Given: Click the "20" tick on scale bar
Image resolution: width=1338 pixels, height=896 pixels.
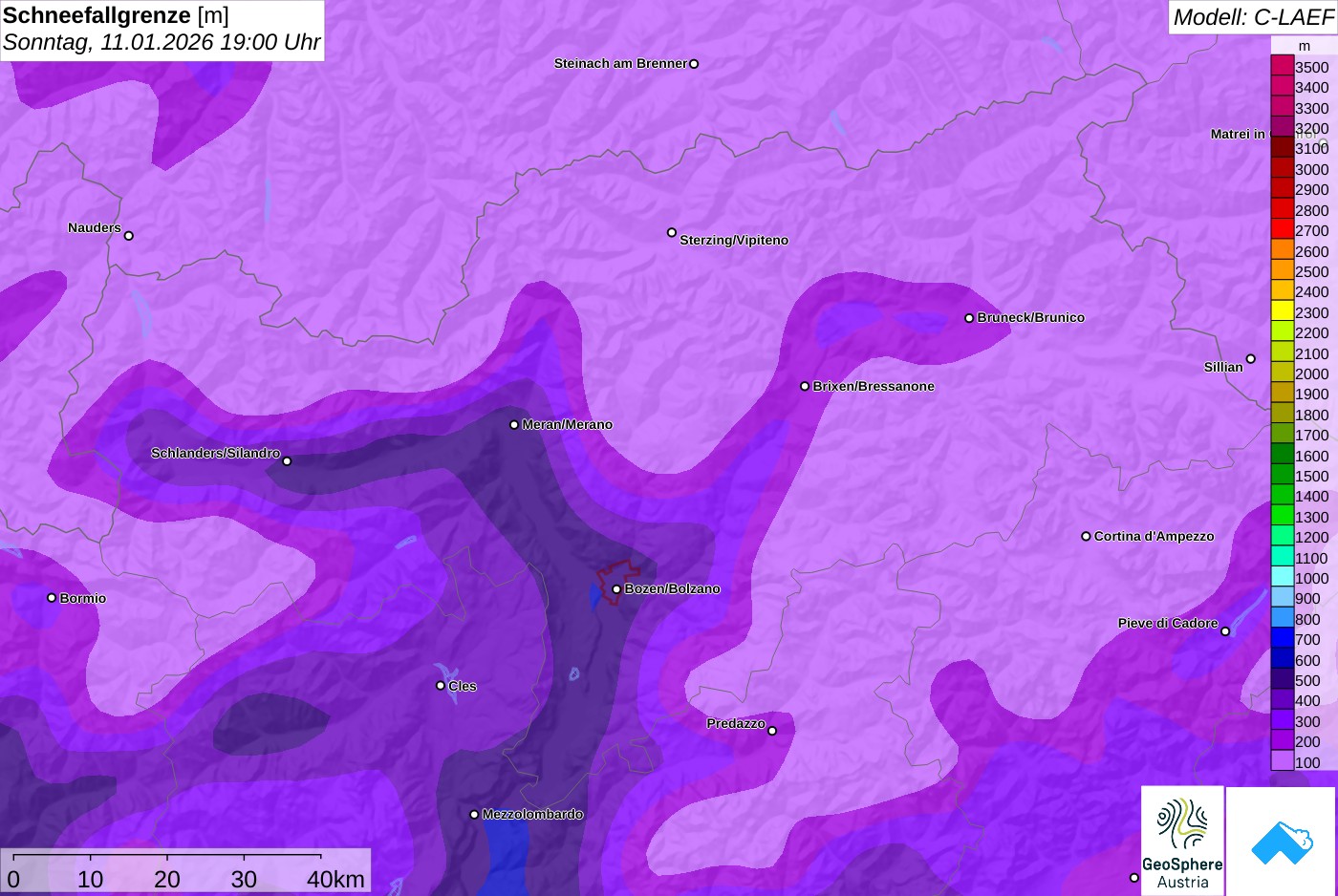Looking at the screenshot, I should pyautogui.click(x=167, y=880).
